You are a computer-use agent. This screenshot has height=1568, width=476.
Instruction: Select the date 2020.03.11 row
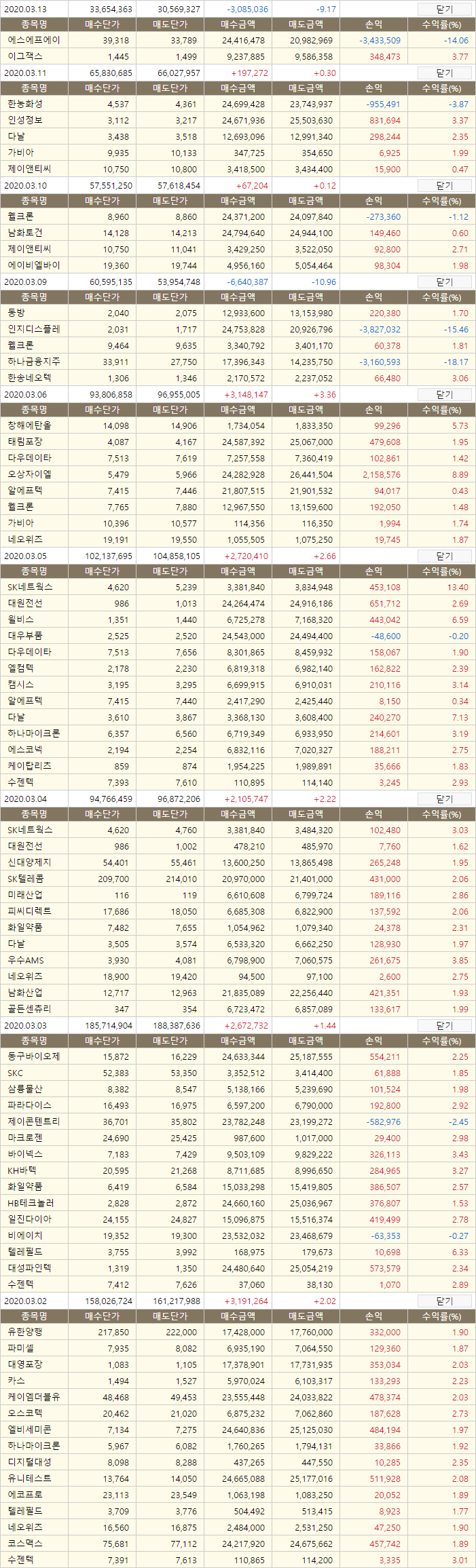[238, 73]
